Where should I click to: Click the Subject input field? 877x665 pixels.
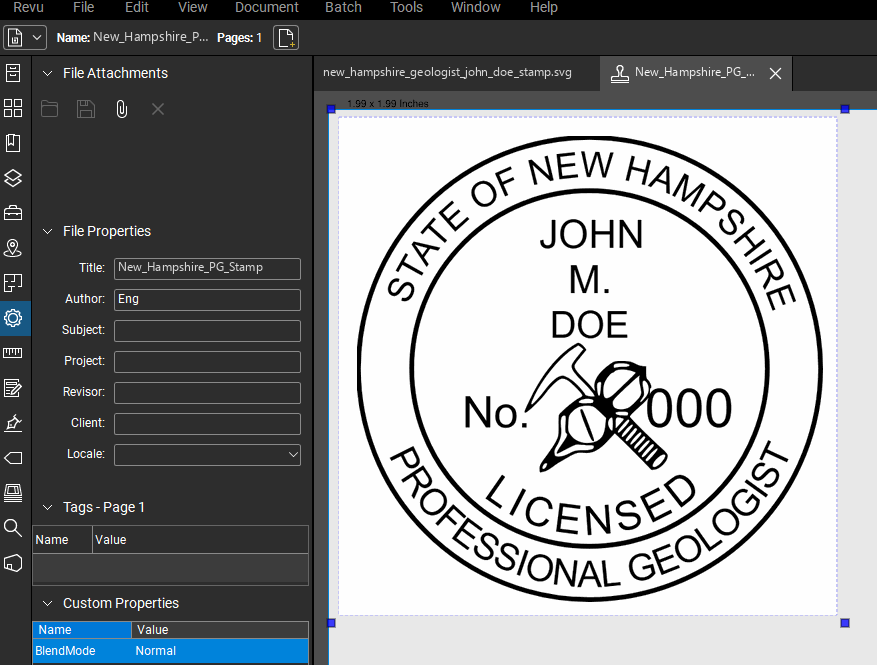(208, 331)
